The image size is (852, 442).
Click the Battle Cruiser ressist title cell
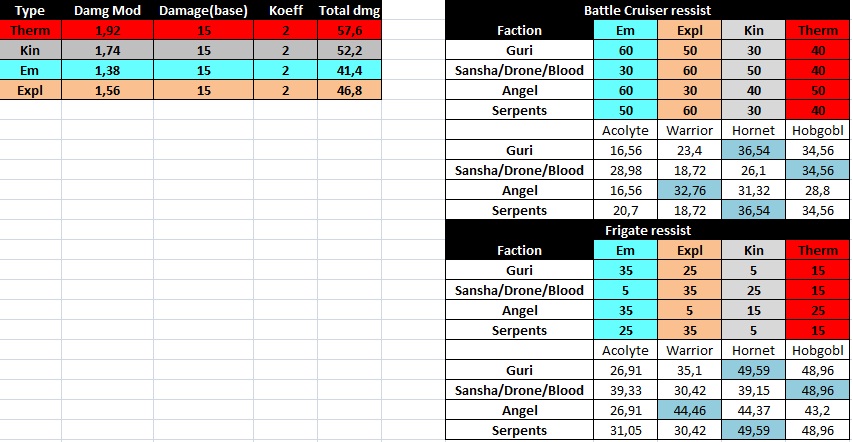647,10
